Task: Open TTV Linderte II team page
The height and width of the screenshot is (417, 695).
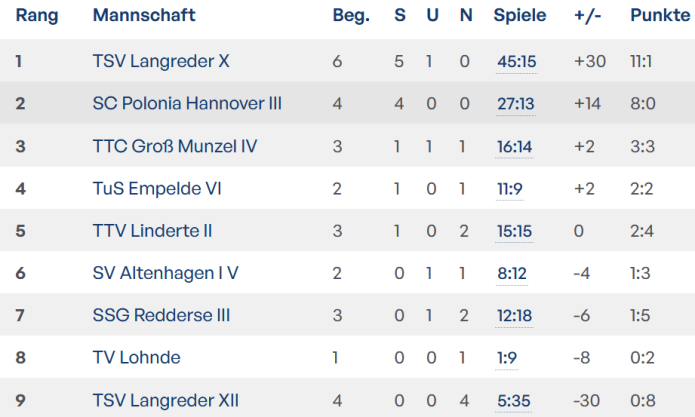Action: coord(152,231)
